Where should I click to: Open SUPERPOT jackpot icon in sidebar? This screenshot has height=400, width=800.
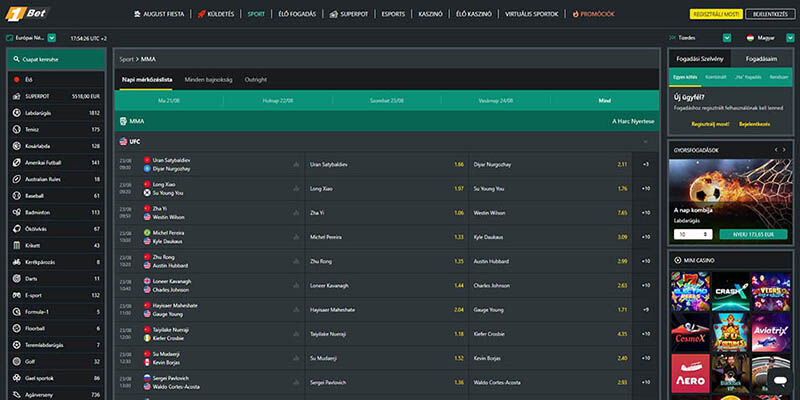click(x=17, y=96)
